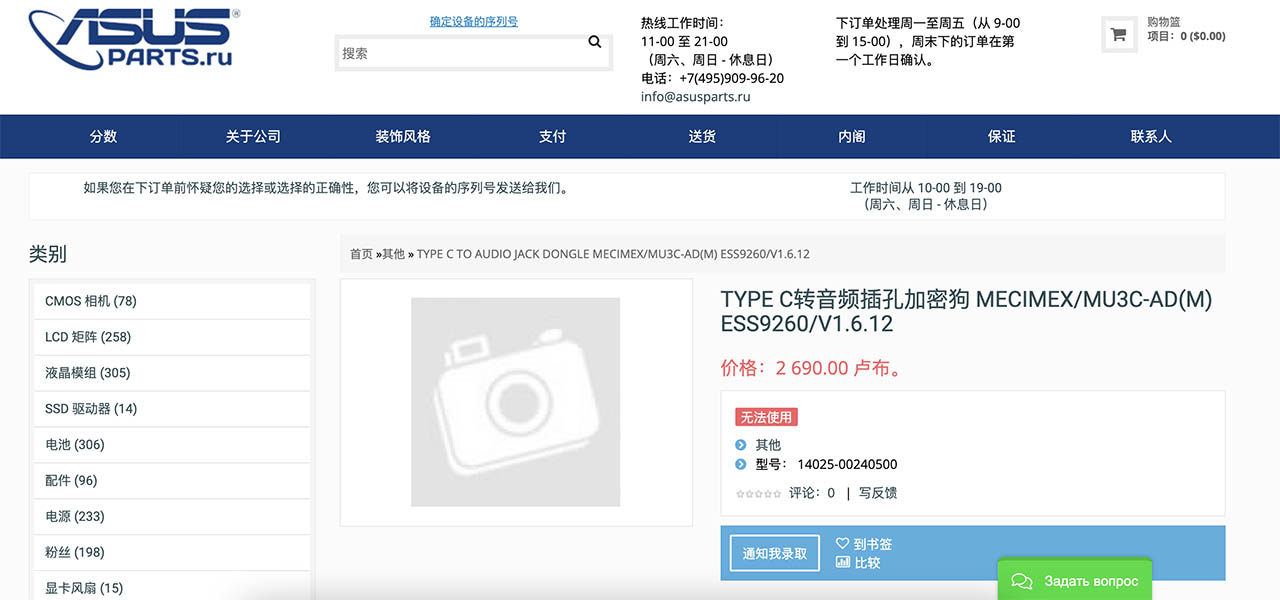Viewport: 1280px width, 600px height.
Task: Select the CMOS 相机 (78) category
Action: tap(172, 301)
